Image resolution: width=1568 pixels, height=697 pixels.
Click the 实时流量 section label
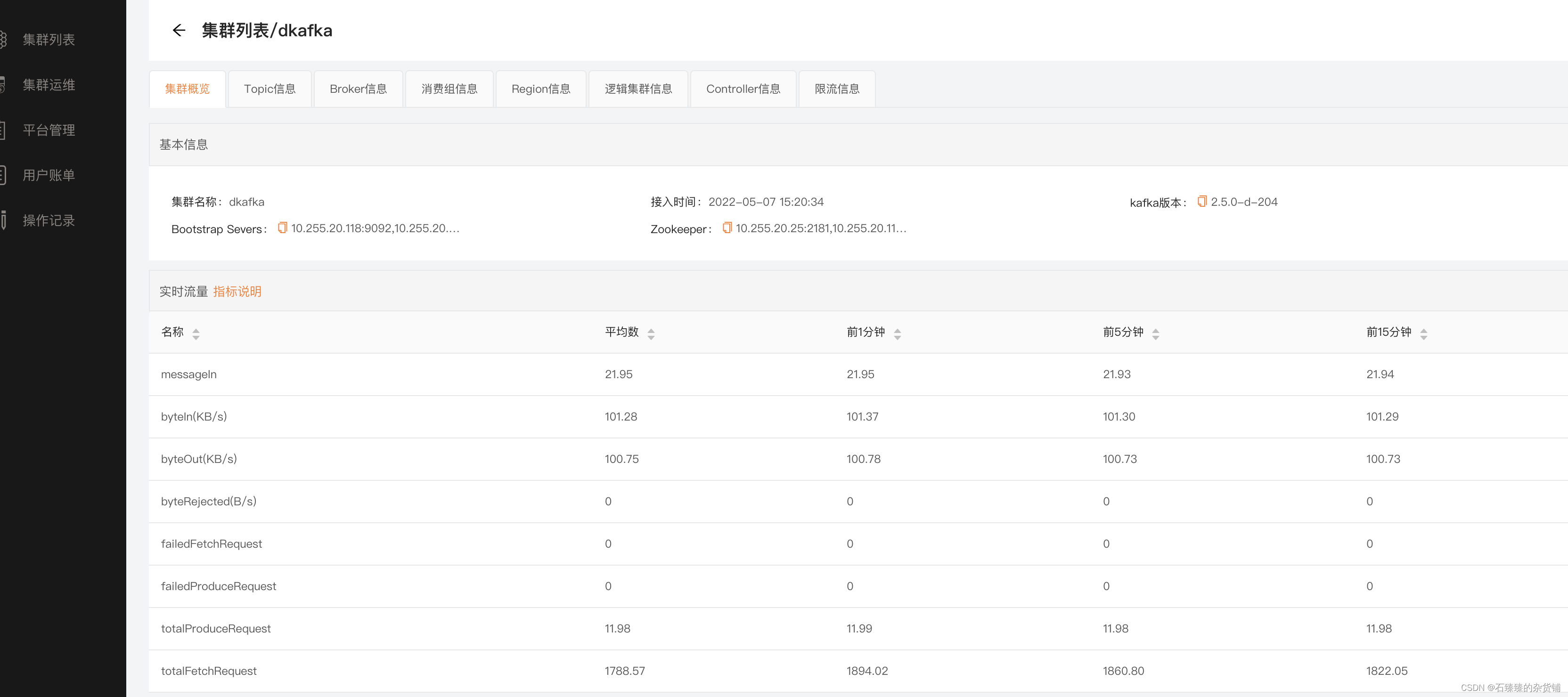point(184,292)
